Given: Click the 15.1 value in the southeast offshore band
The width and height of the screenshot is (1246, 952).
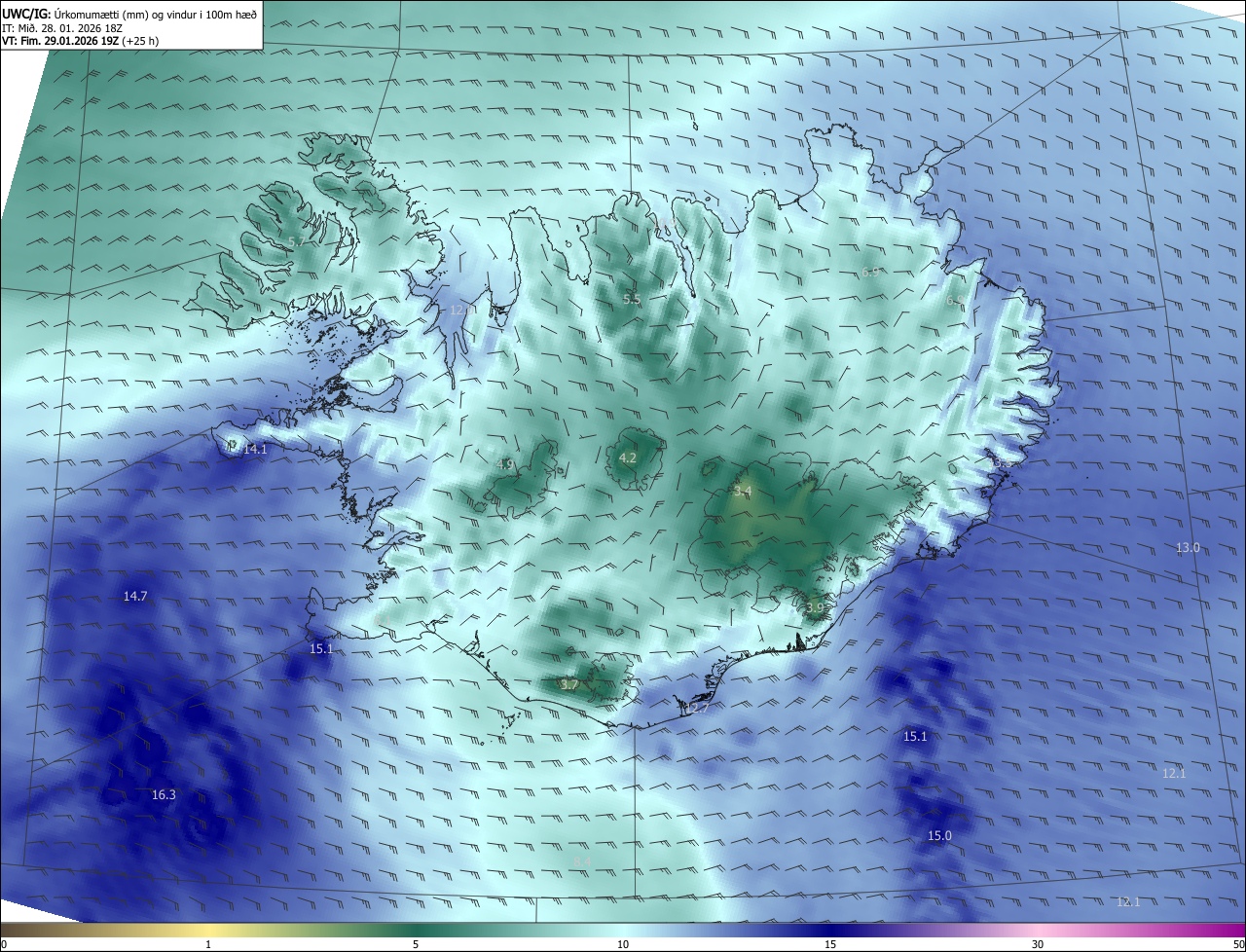Looking at the screenshot, I should coord(915,737).
